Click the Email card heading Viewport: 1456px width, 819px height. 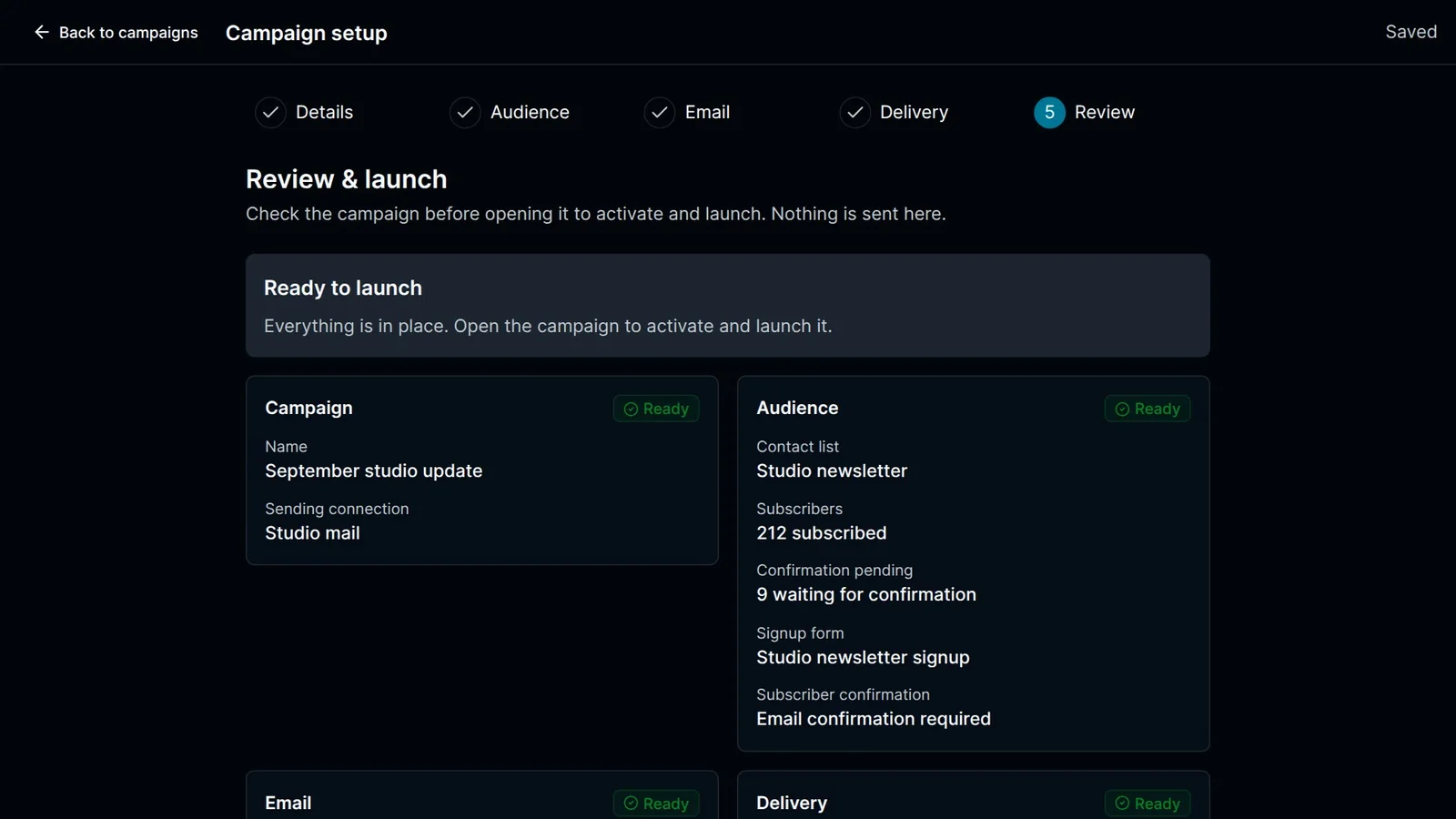(x=288, y=803)
